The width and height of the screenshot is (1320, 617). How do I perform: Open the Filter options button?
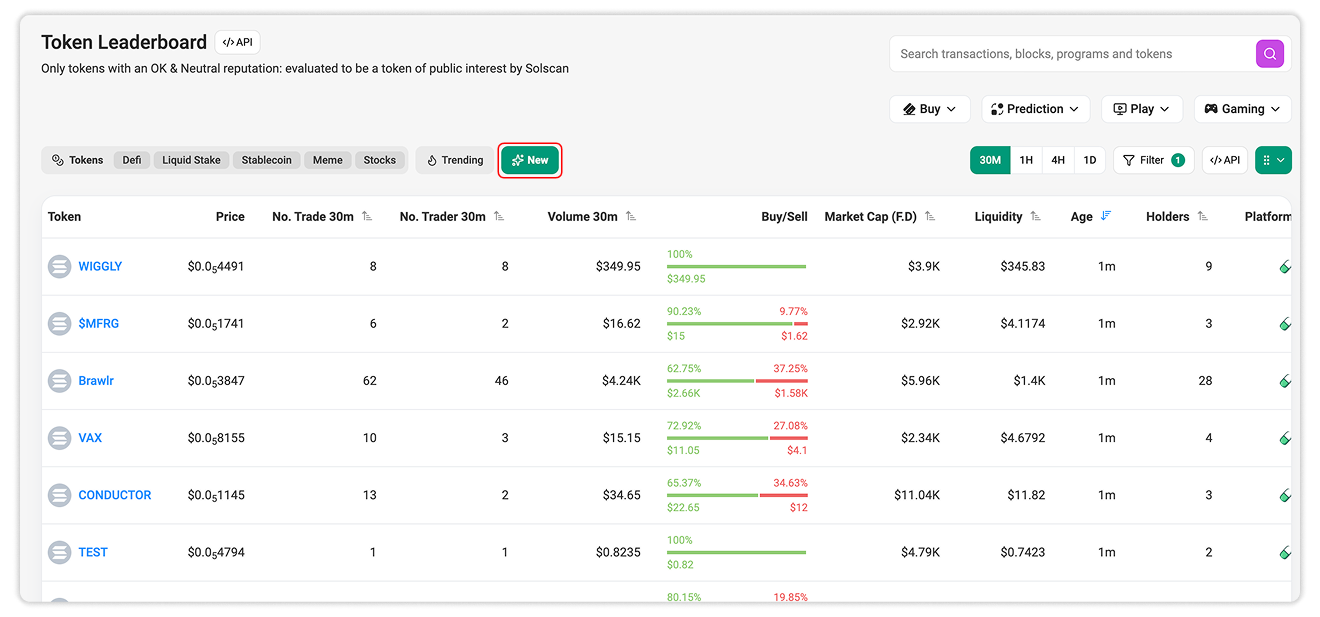pos(1153,160)
